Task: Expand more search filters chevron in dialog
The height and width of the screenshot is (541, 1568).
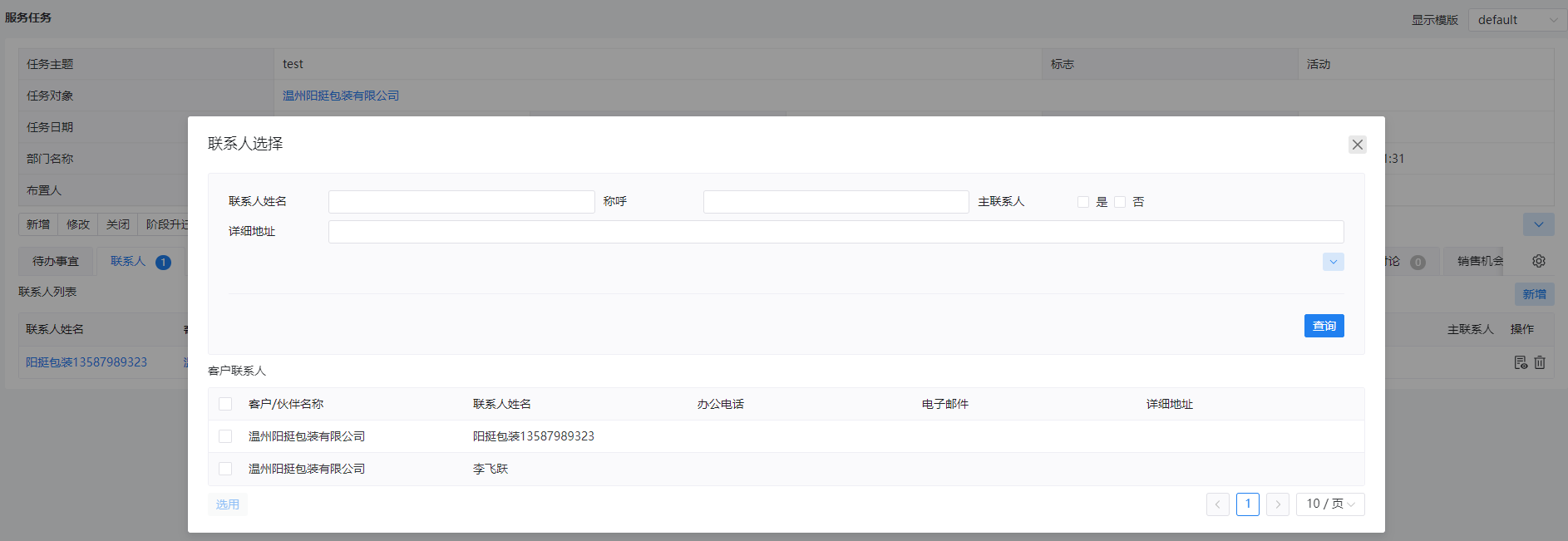Action: coord(1333,262)
